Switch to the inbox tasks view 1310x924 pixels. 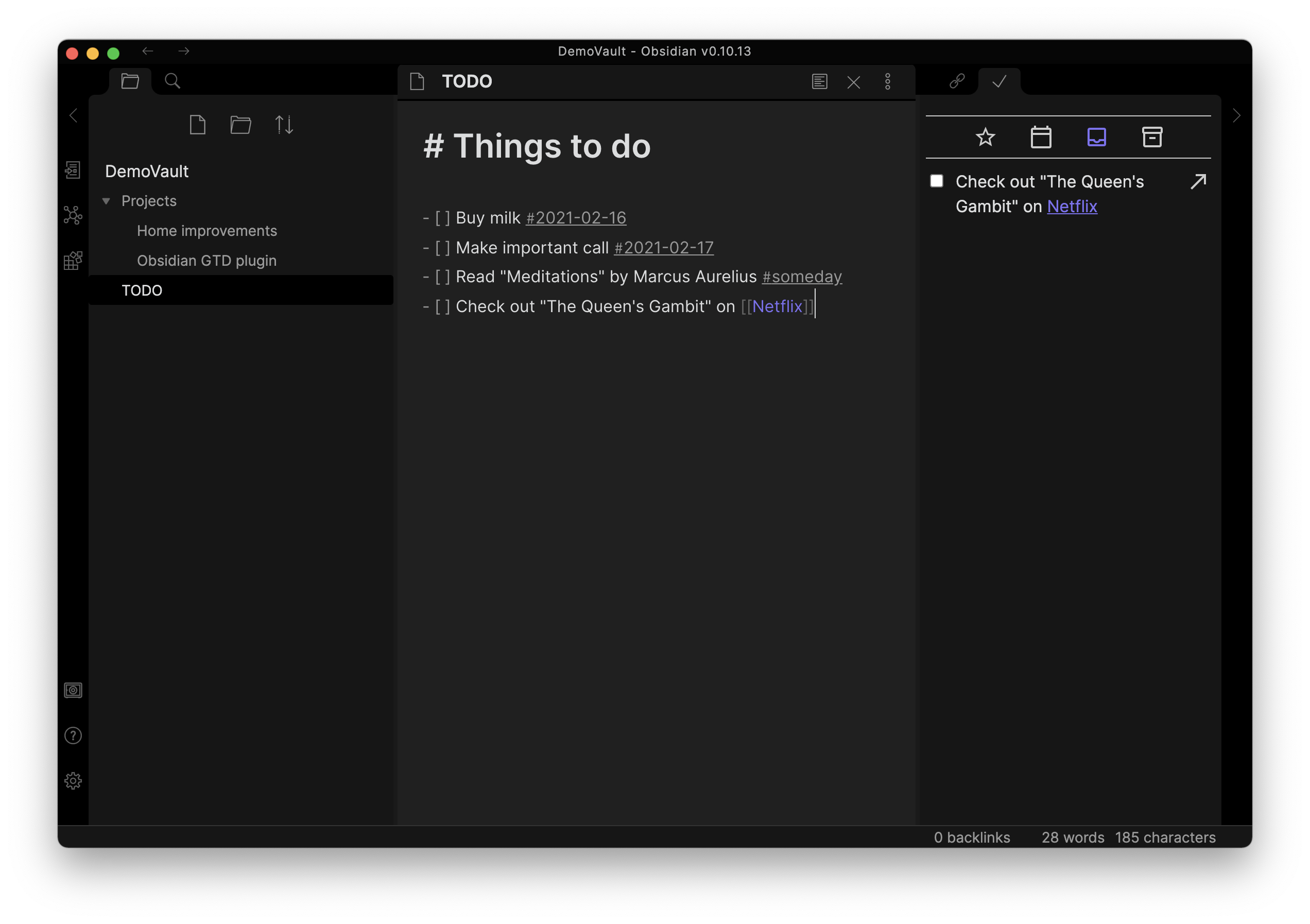[1096, 137]
